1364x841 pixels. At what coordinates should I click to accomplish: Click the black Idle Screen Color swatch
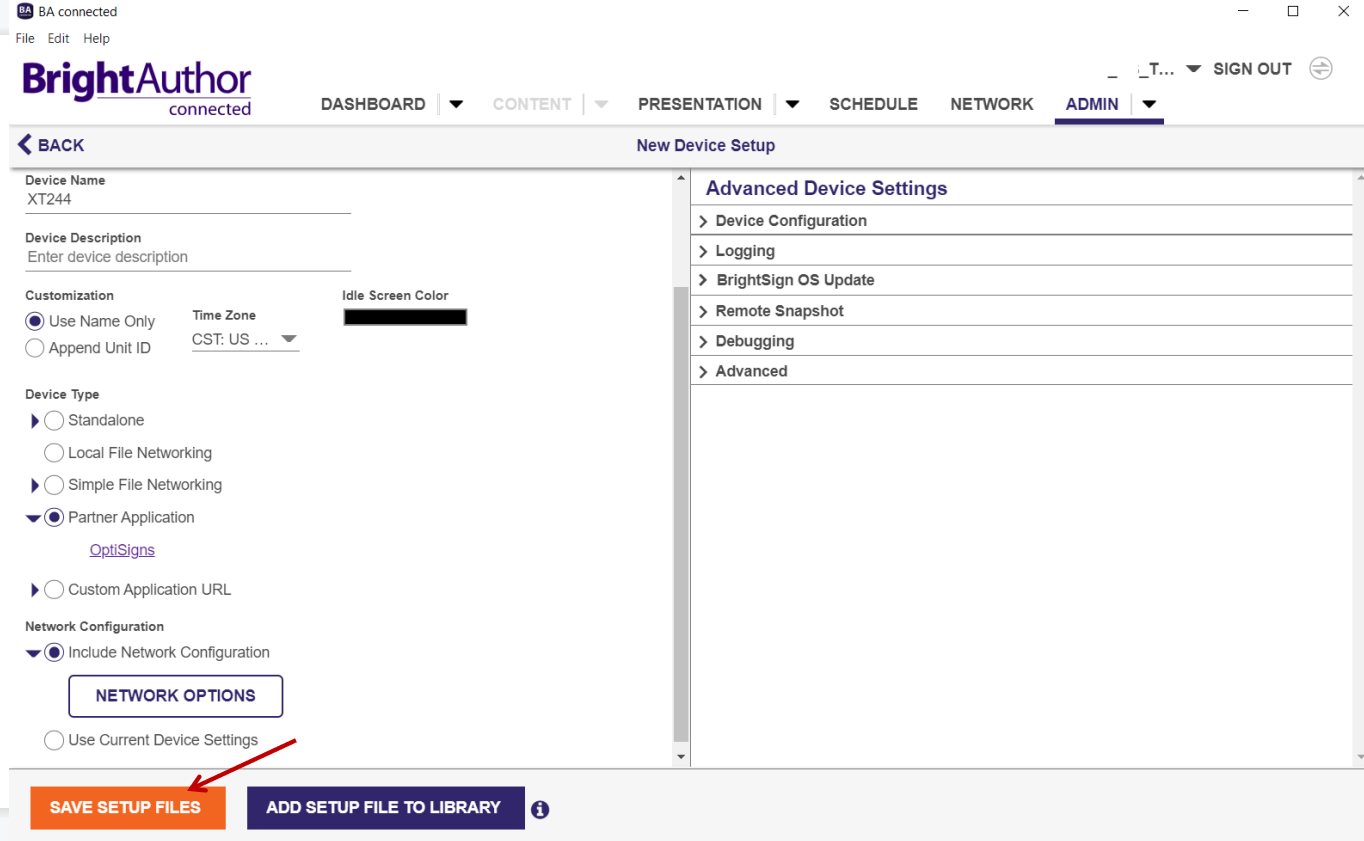(405, 317)
